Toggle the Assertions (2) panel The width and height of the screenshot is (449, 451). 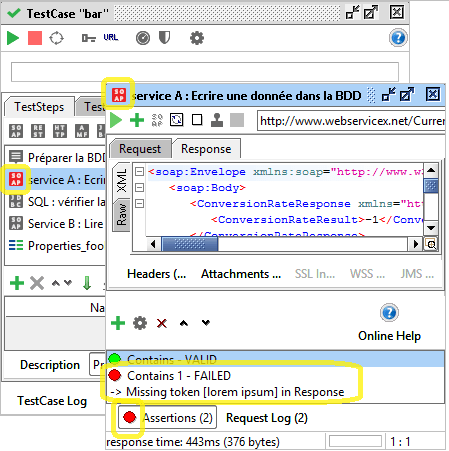[x=168, y=417]
